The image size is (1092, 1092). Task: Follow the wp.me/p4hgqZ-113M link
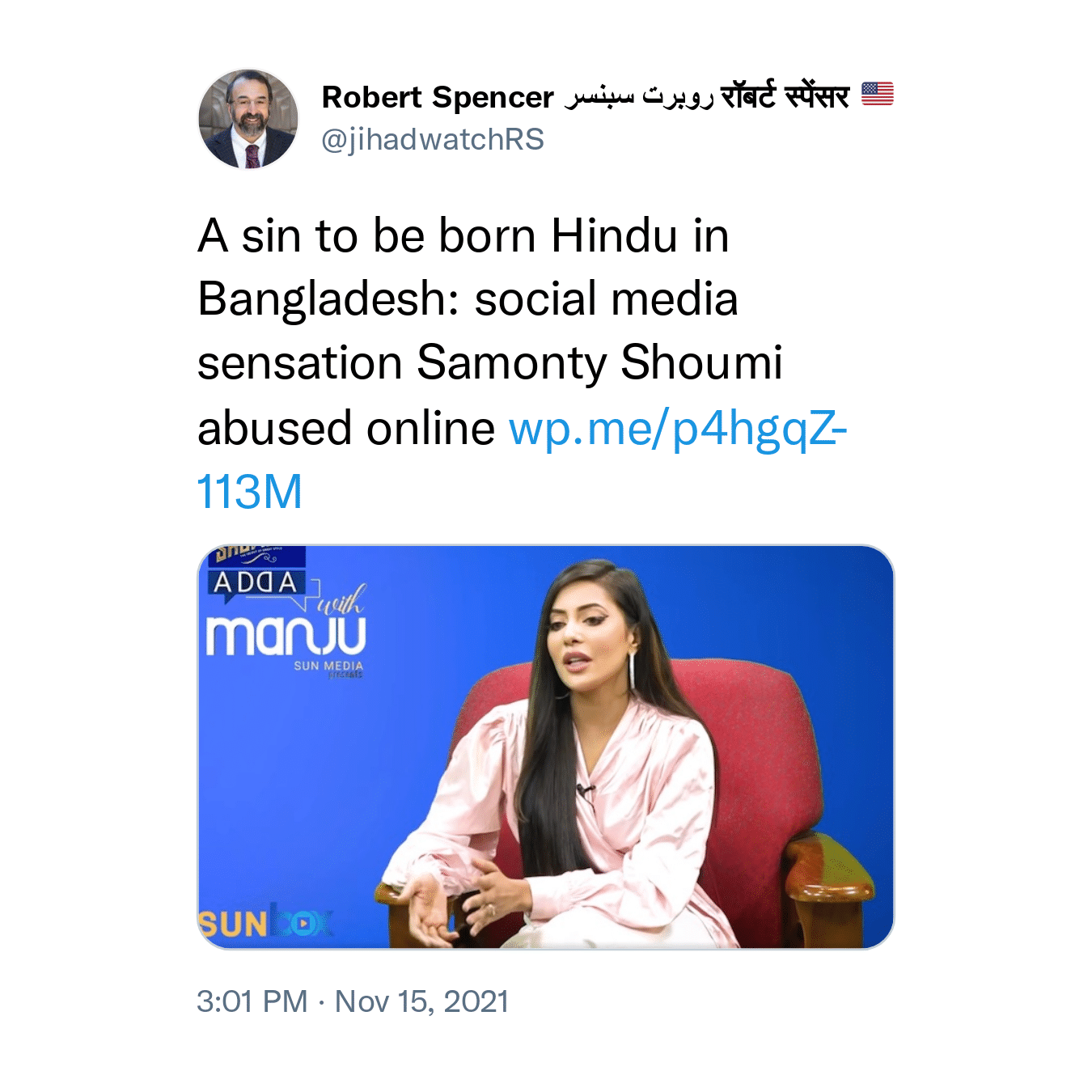[523, 459]
